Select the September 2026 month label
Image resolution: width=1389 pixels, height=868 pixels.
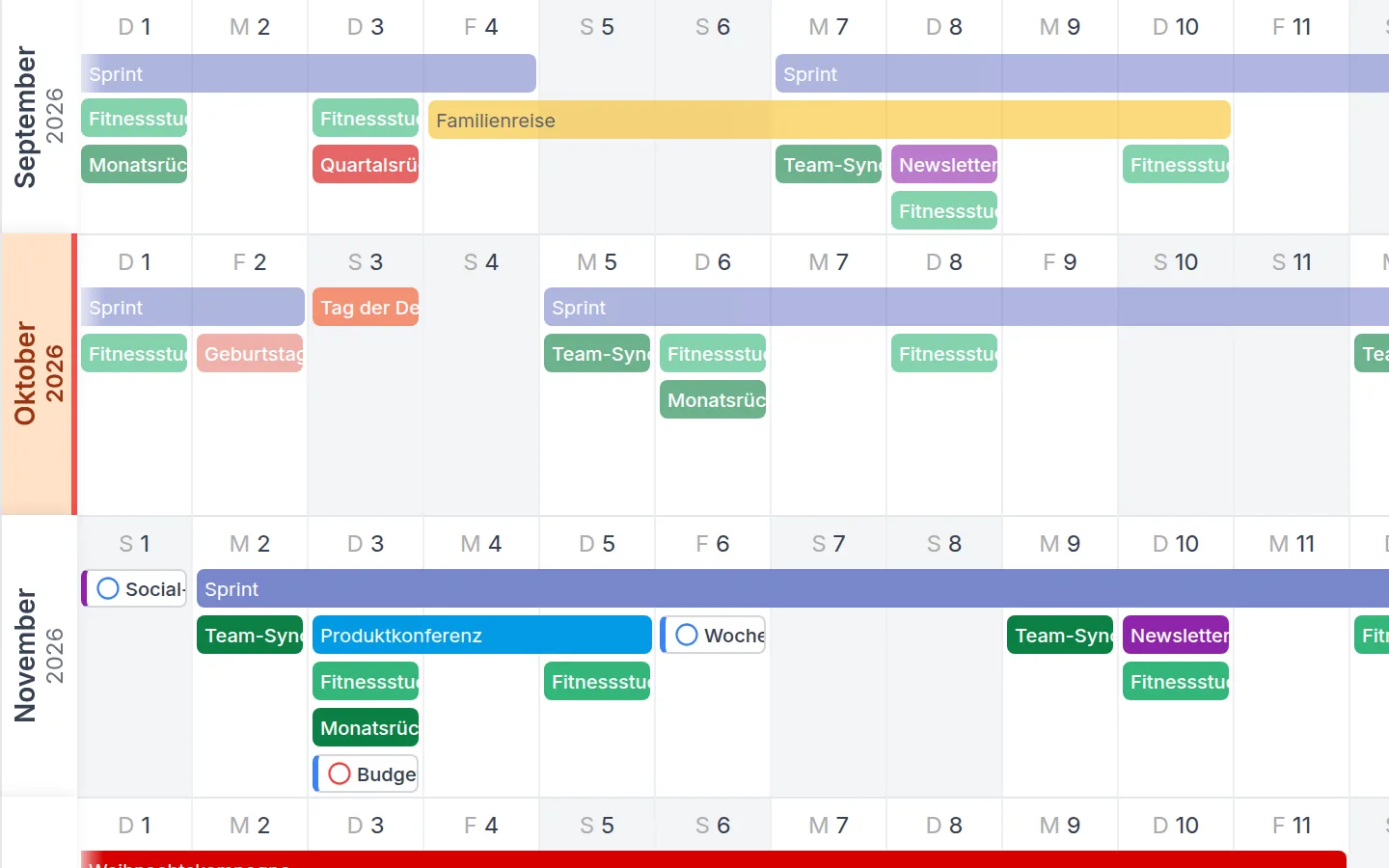[x=39, y=117]
